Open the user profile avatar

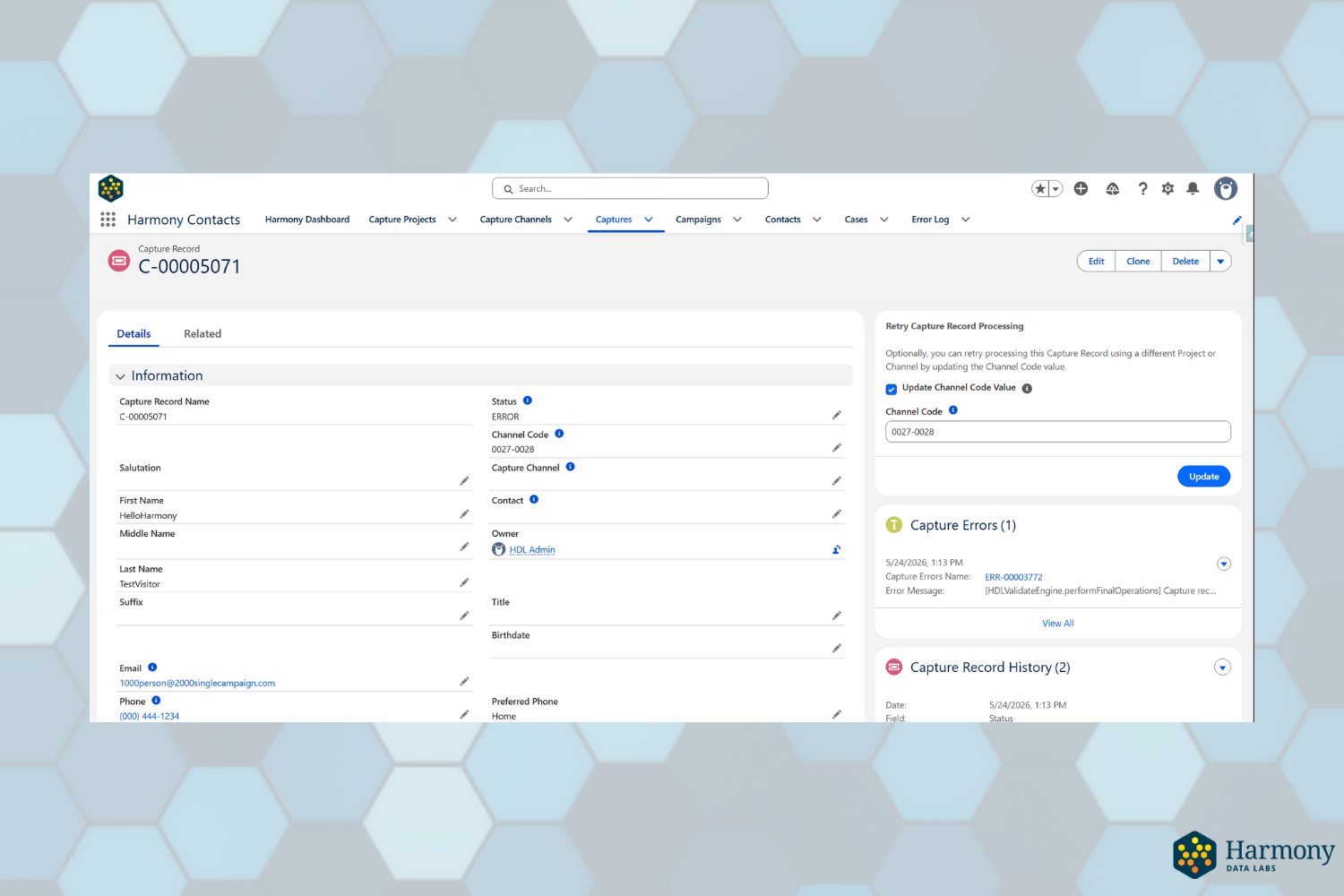click(1226, 188)
